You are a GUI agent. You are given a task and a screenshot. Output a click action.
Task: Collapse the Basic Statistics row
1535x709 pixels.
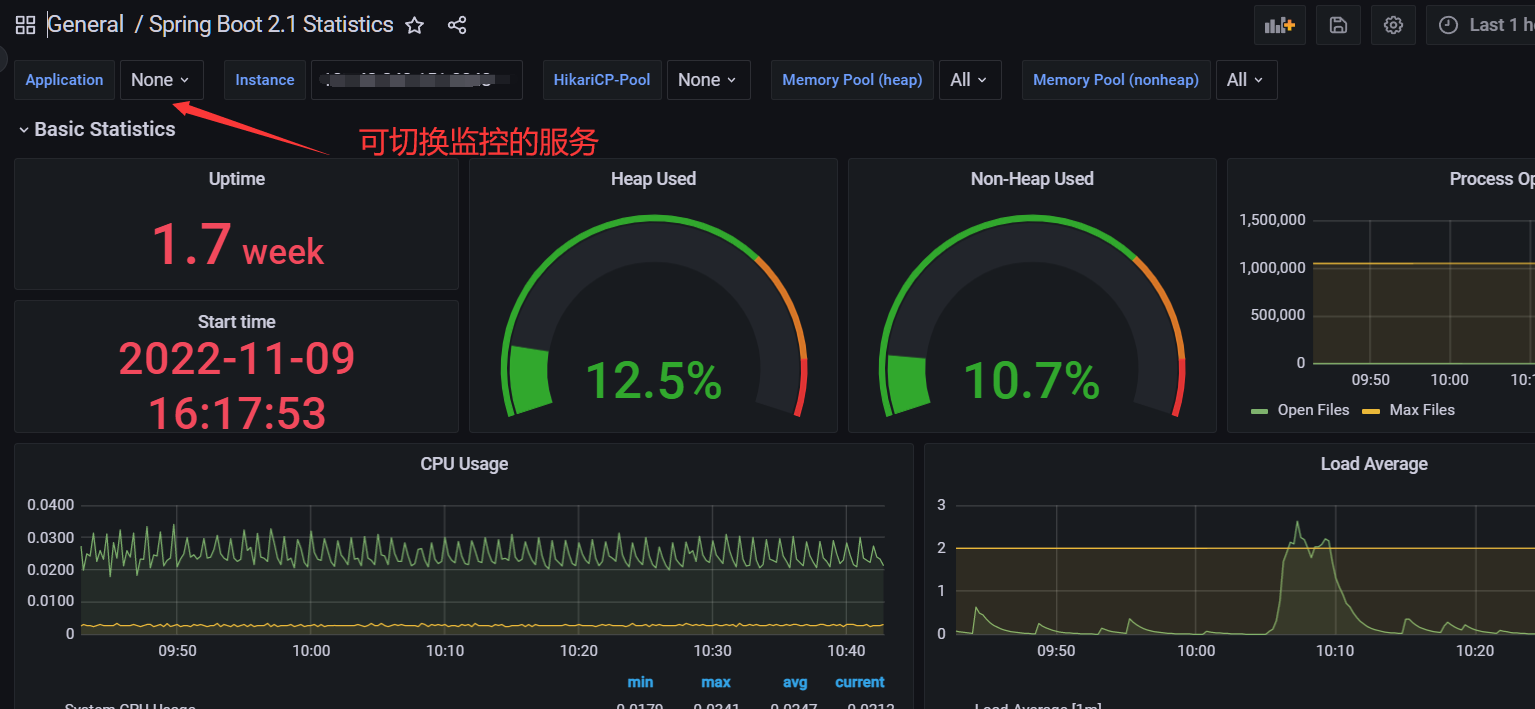click(x=96, y=129)
